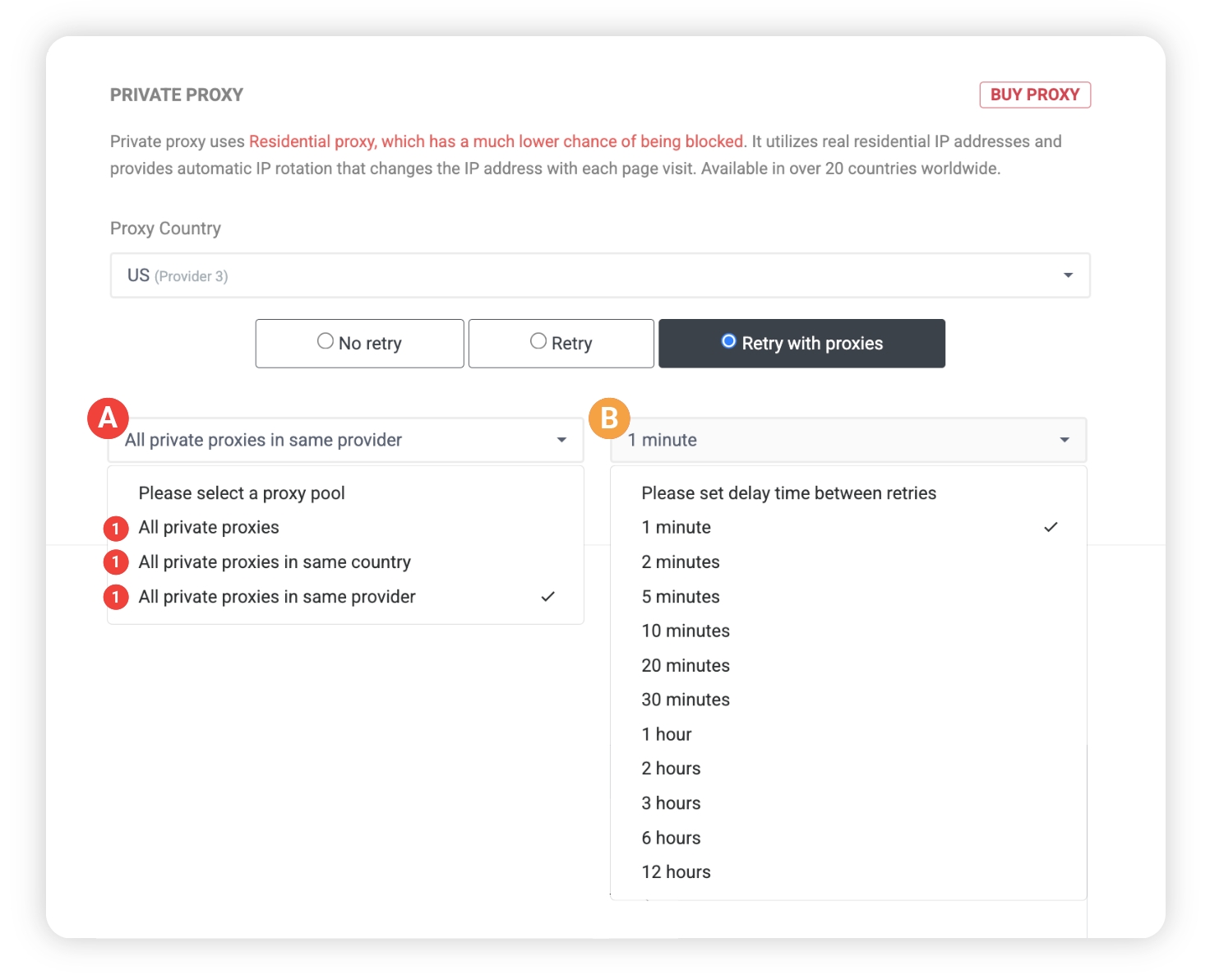Click red badge beside same provider option
The height and width of the screenshot is (980, 1210).
click(116, 597)
